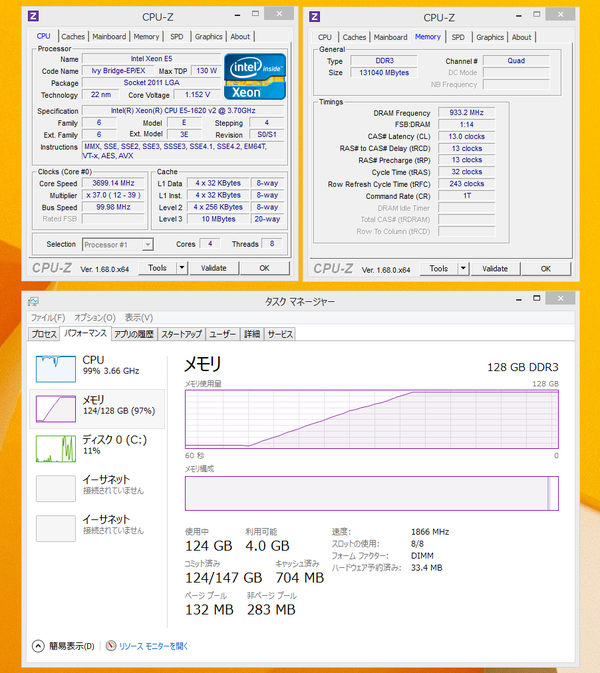Open the Caches tab in right CPU-Z window
600x673 pixels.
pyautogui.click(x=354, y=37)
